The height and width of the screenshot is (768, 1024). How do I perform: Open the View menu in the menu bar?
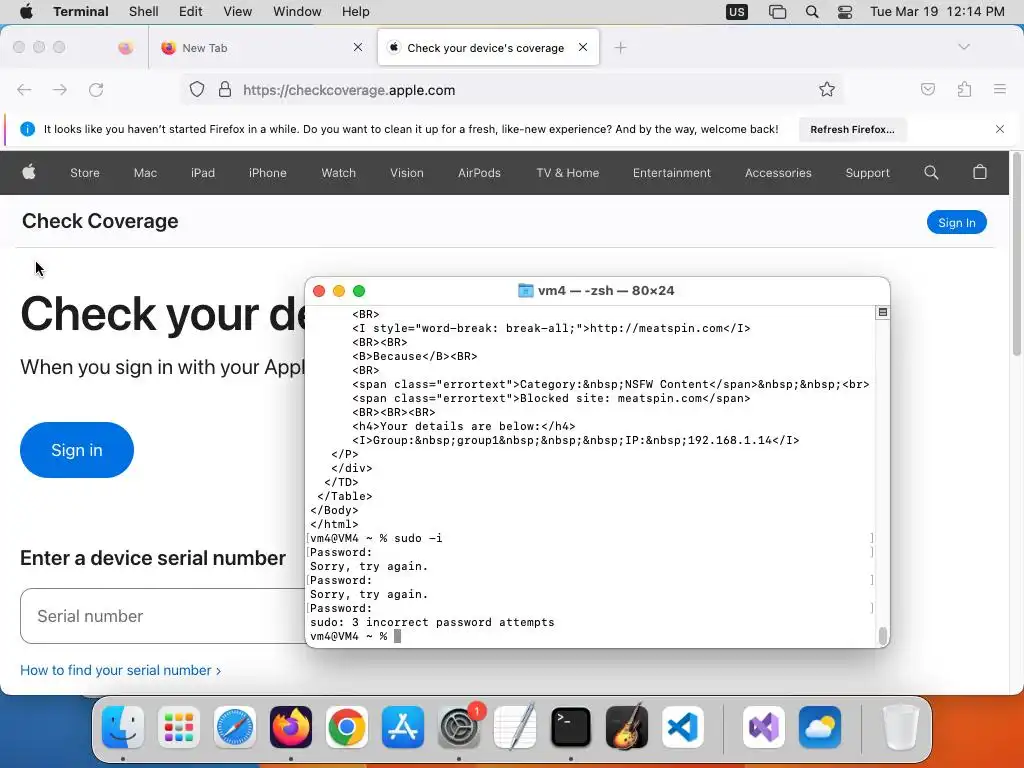237,11
